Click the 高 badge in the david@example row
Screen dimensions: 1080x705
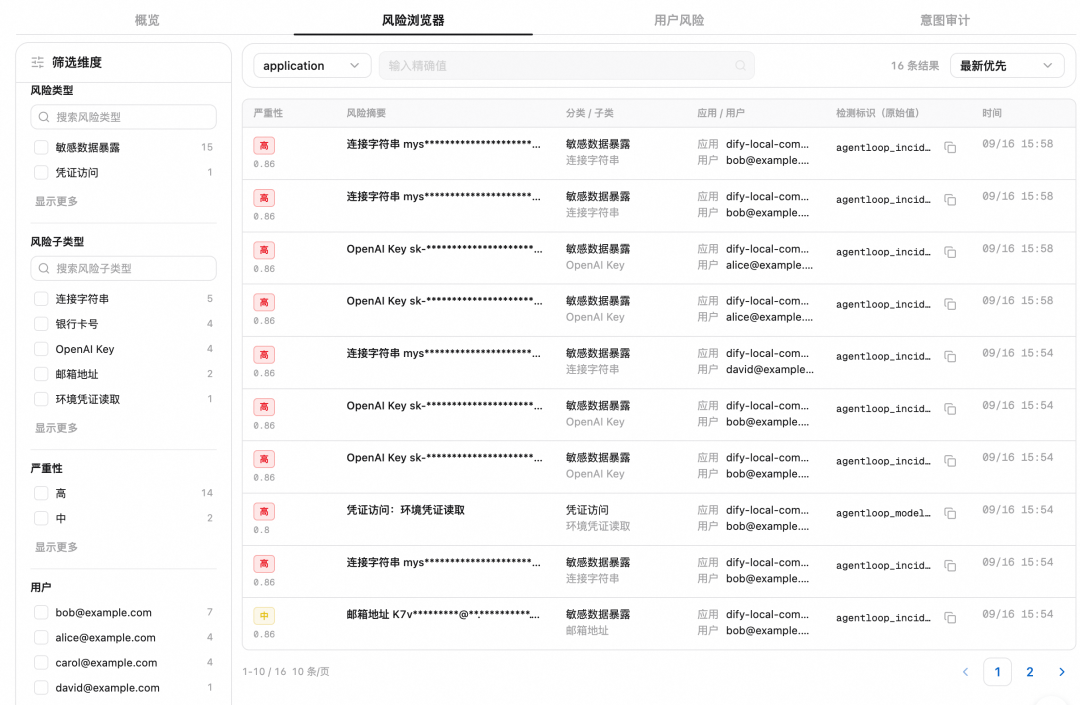264,355
